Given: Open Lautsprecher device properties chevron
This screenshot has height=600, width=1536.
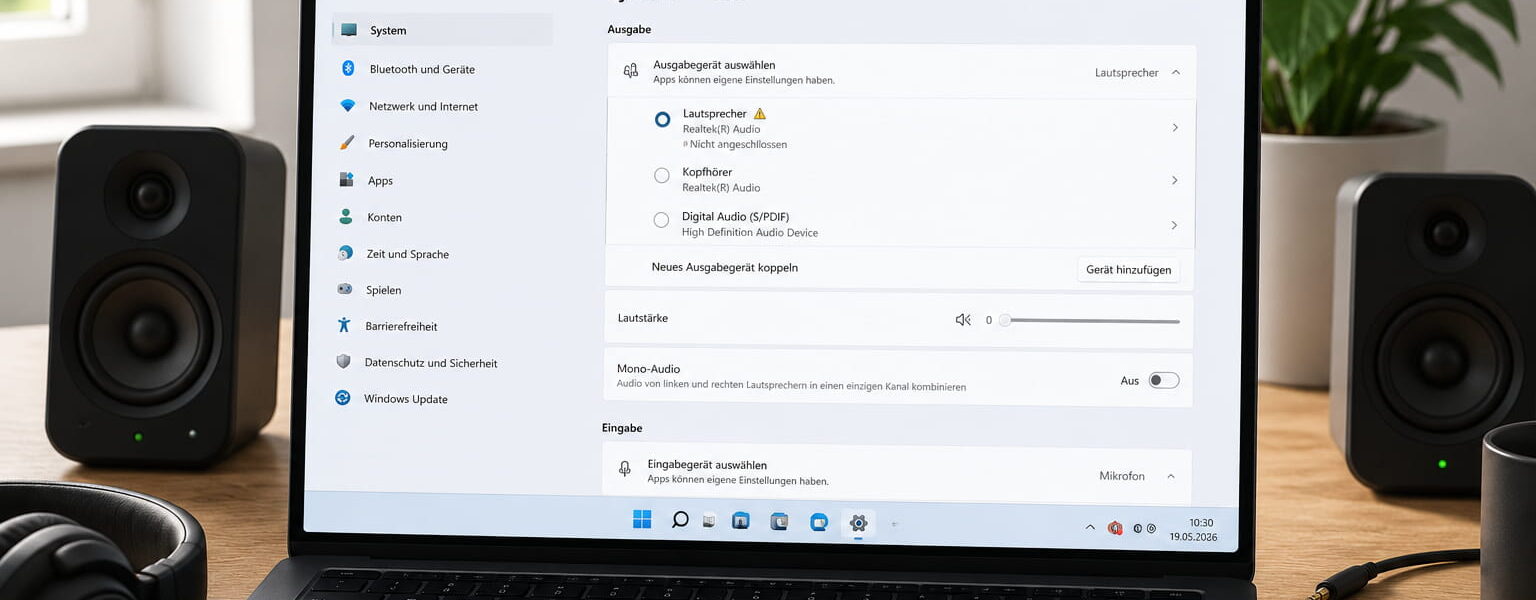Looking at the screenshot, I should point(1175,127).
